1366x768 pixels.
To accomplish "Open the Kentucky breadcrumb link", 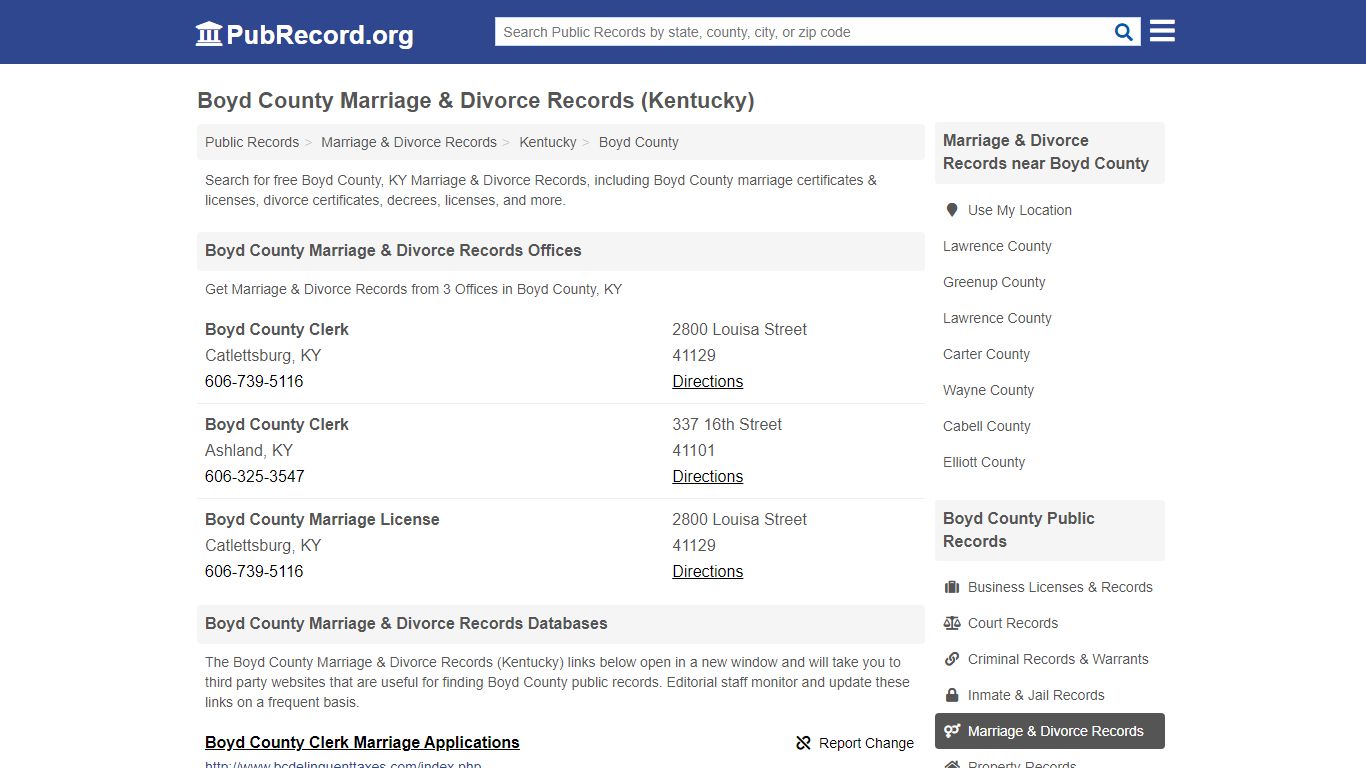I will 548,142.
